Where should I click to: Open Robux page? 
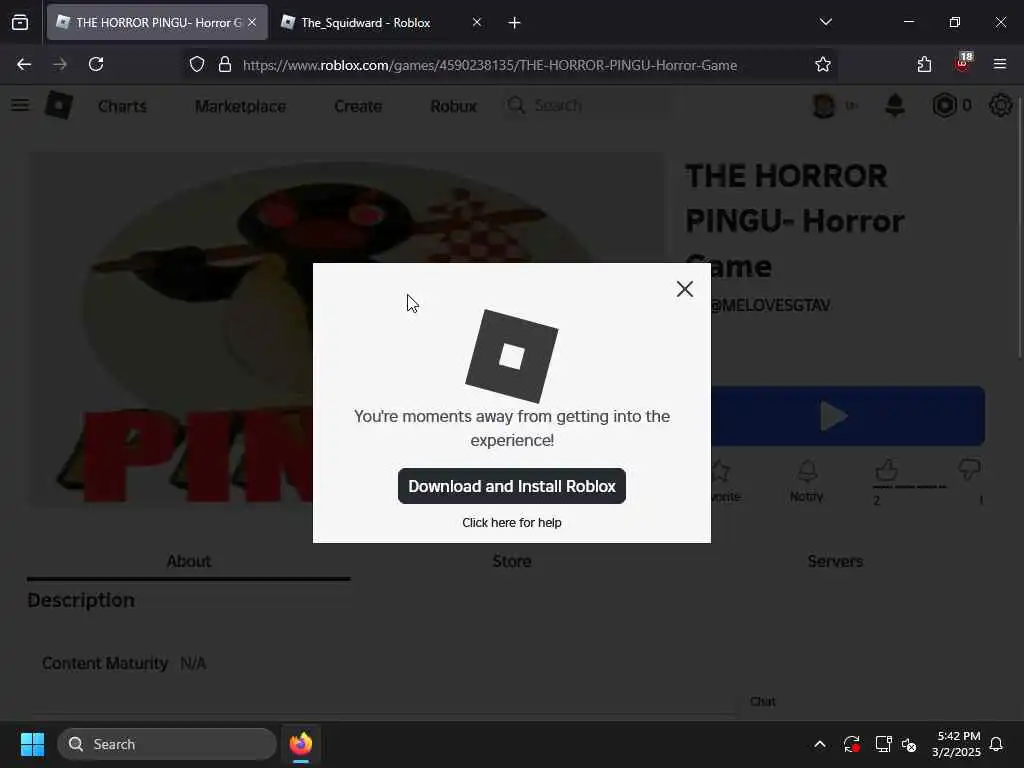tap(453, 106)
